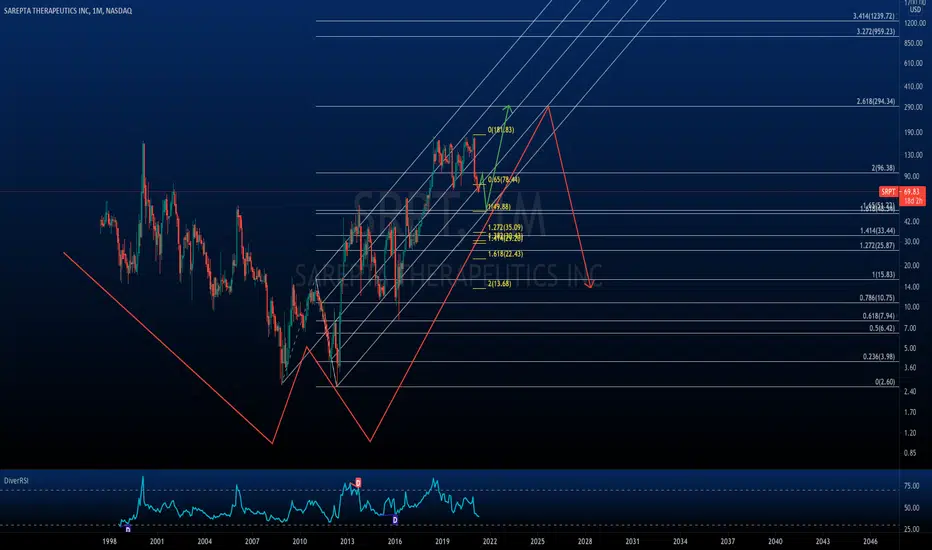The height and width of the screenshot is (550, 932).
Task: Select the 0.236(3.98) Fibonacci label
Action: point(879,357)
